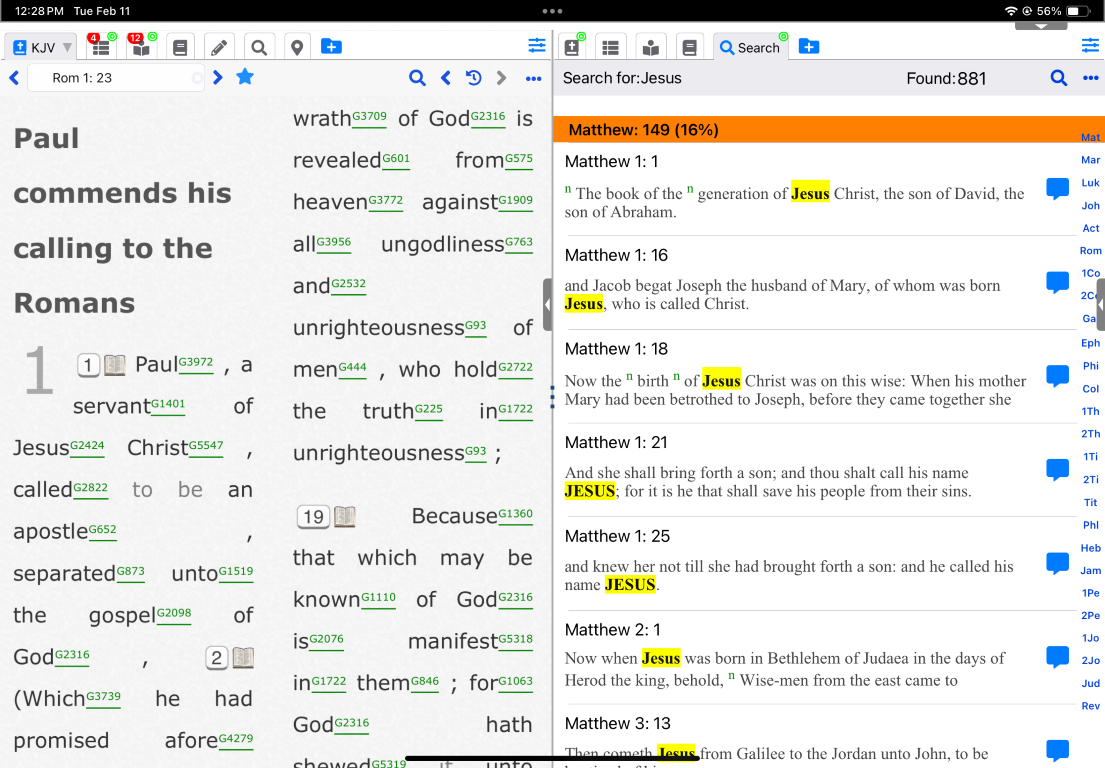Viewport: 1105px width, 768px height.
Task: Open comment bubble for Matthew 1: 1
Action: click(x=1057, y=189)
